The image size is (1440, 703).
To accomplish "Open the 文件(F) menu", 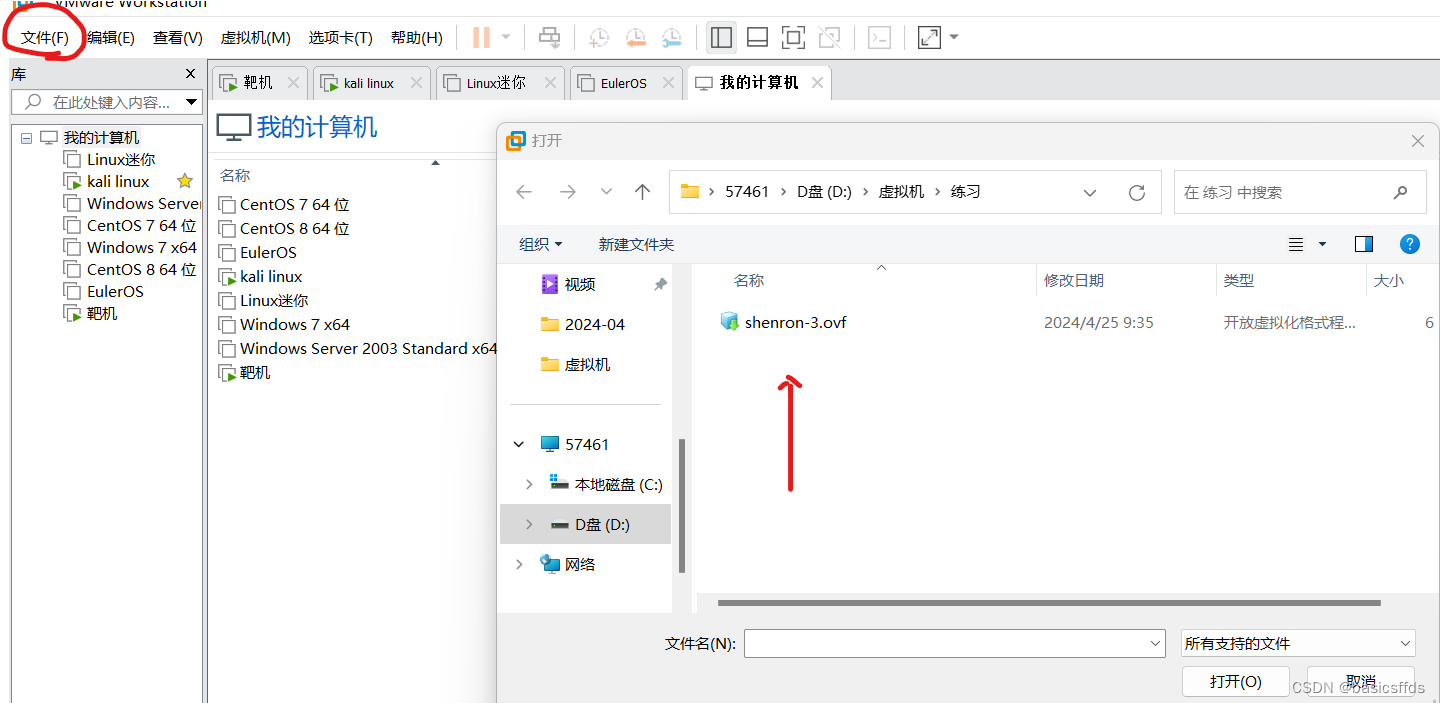I will pyautogui.click(x=45, y=38).
